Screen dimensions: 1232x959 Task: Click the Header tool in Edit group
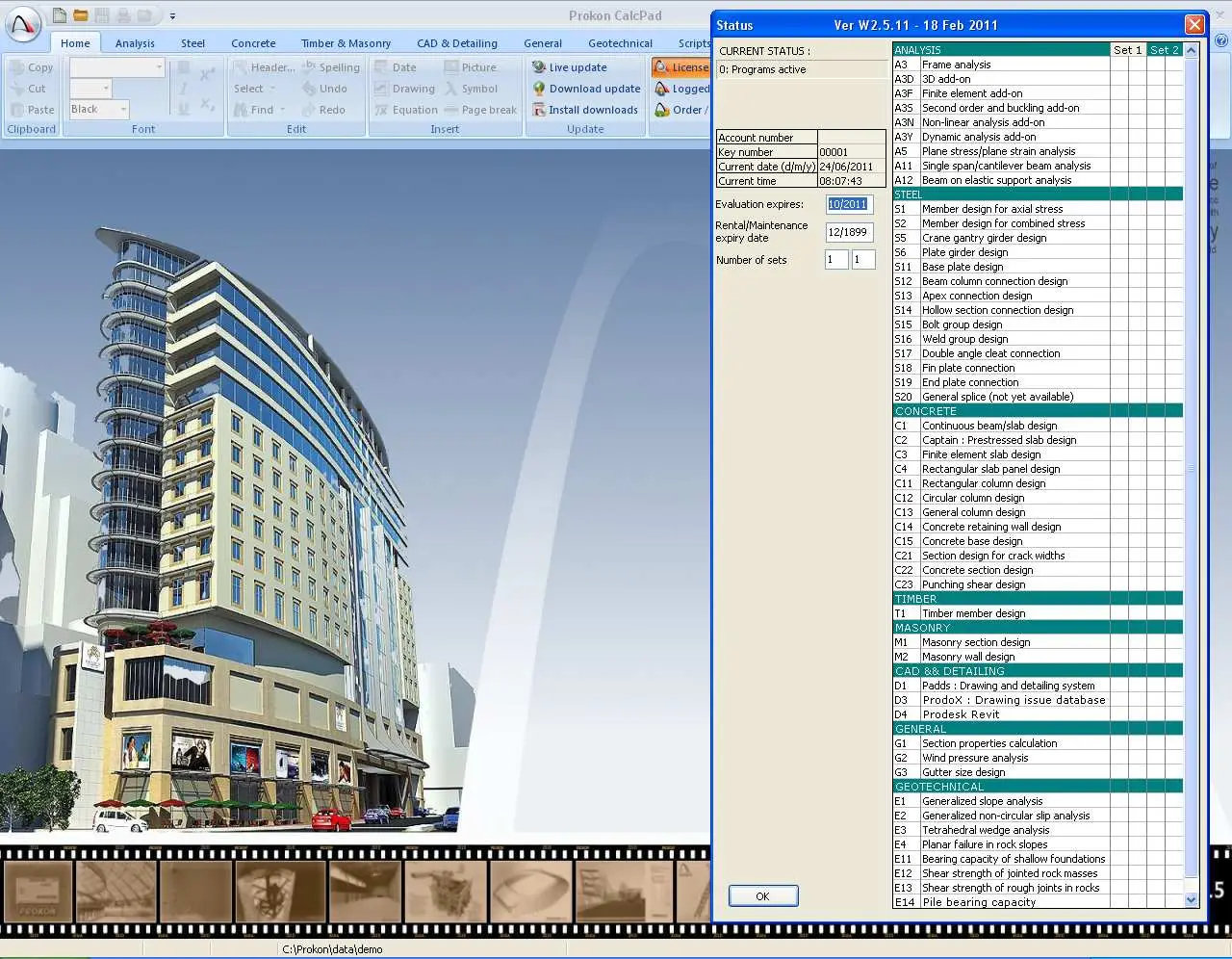pos(264,67)
